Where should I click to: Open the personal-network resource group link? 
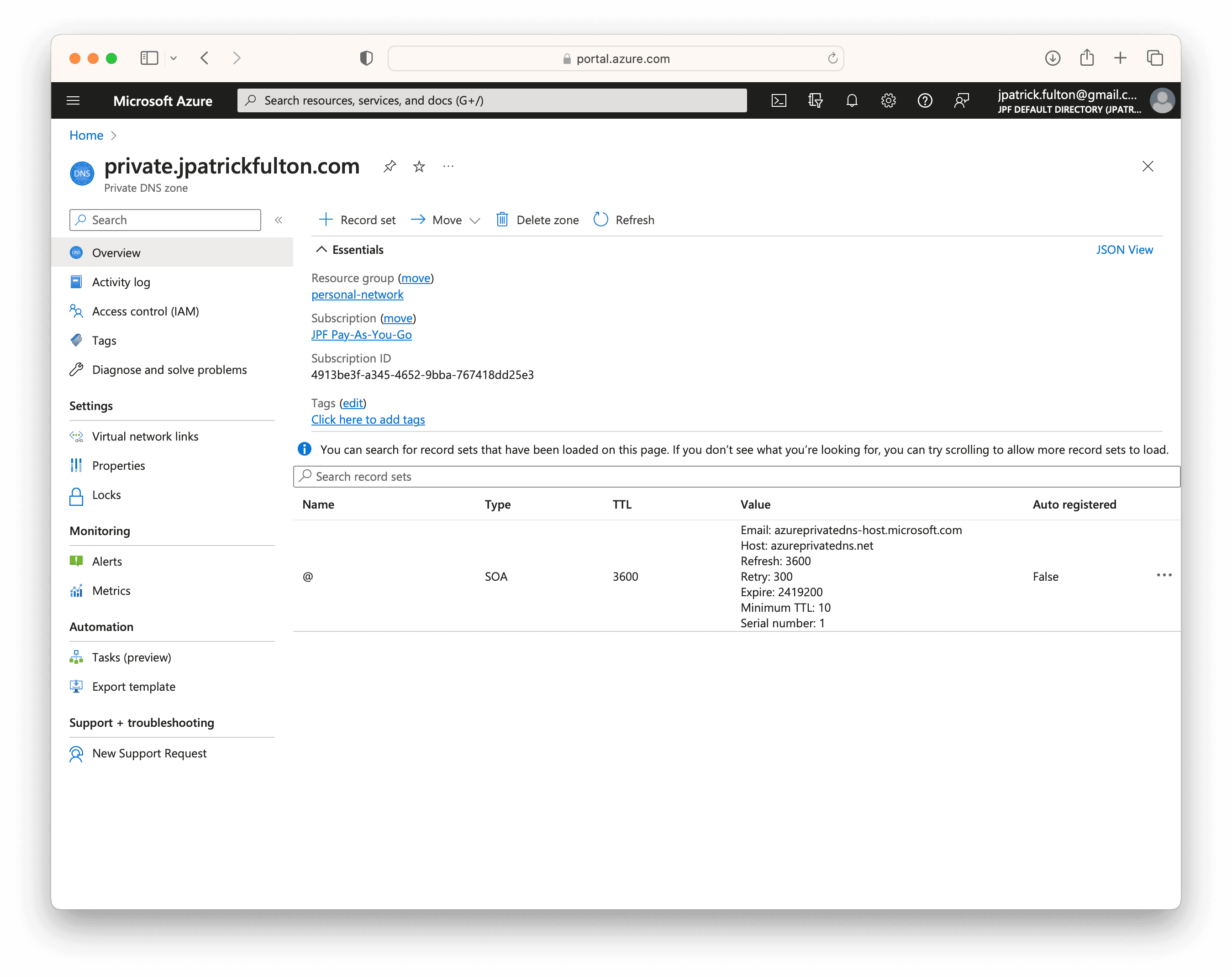pos(357,294)
